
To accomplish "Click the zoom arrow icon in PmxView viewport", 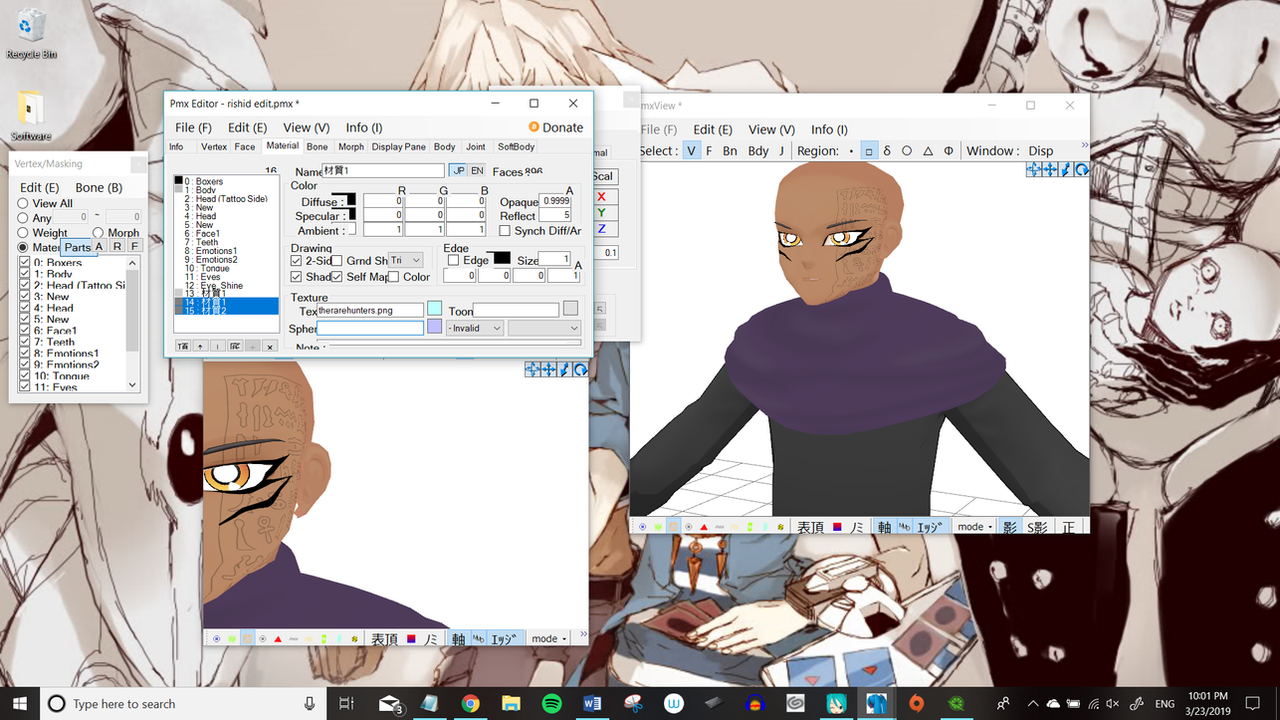I will (1066, 169).
